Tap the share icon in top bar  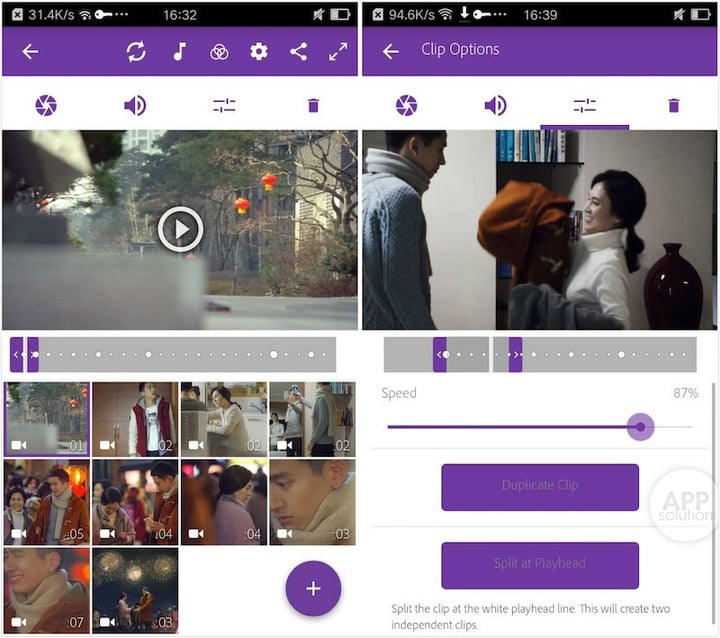click(x=298, y=52)
